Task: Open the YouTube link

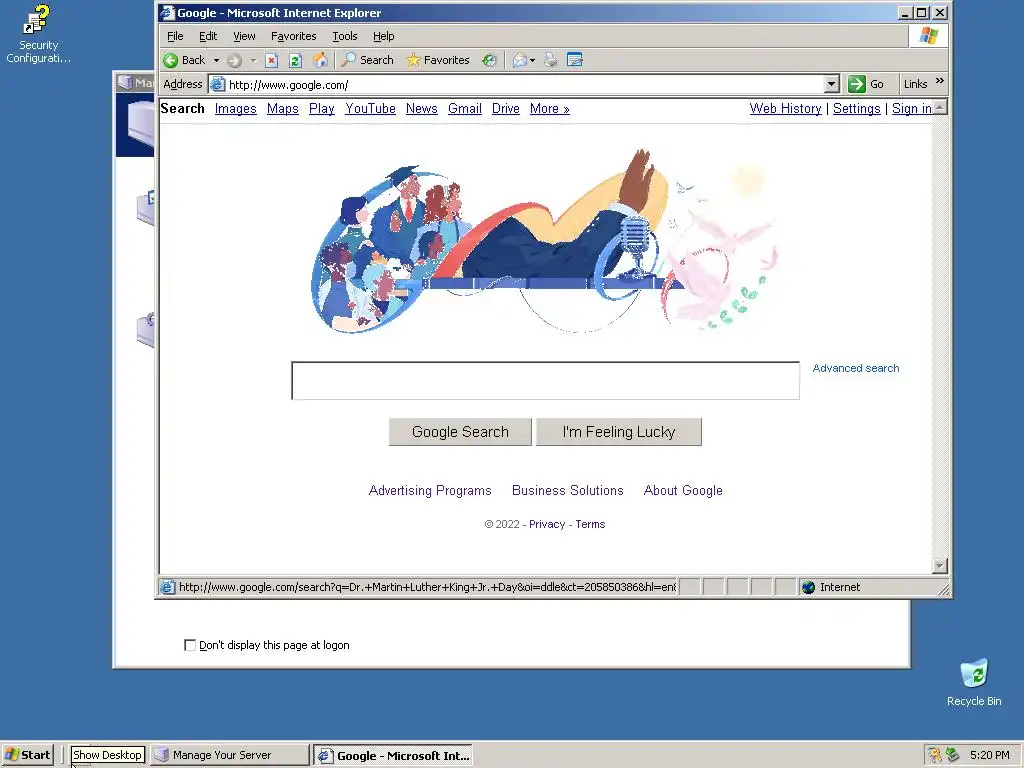Action: (x=370, y=109)
